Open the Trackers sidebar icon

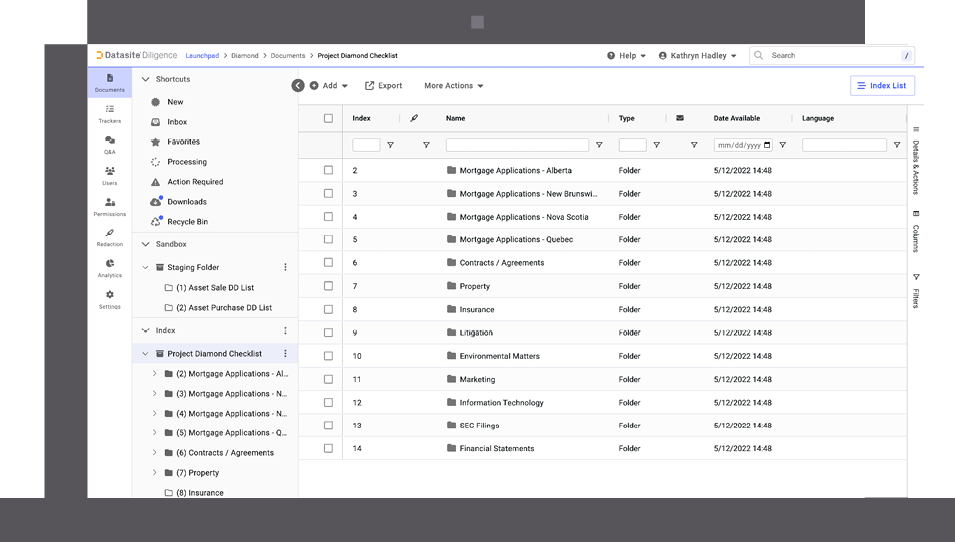tap(110, 113)
